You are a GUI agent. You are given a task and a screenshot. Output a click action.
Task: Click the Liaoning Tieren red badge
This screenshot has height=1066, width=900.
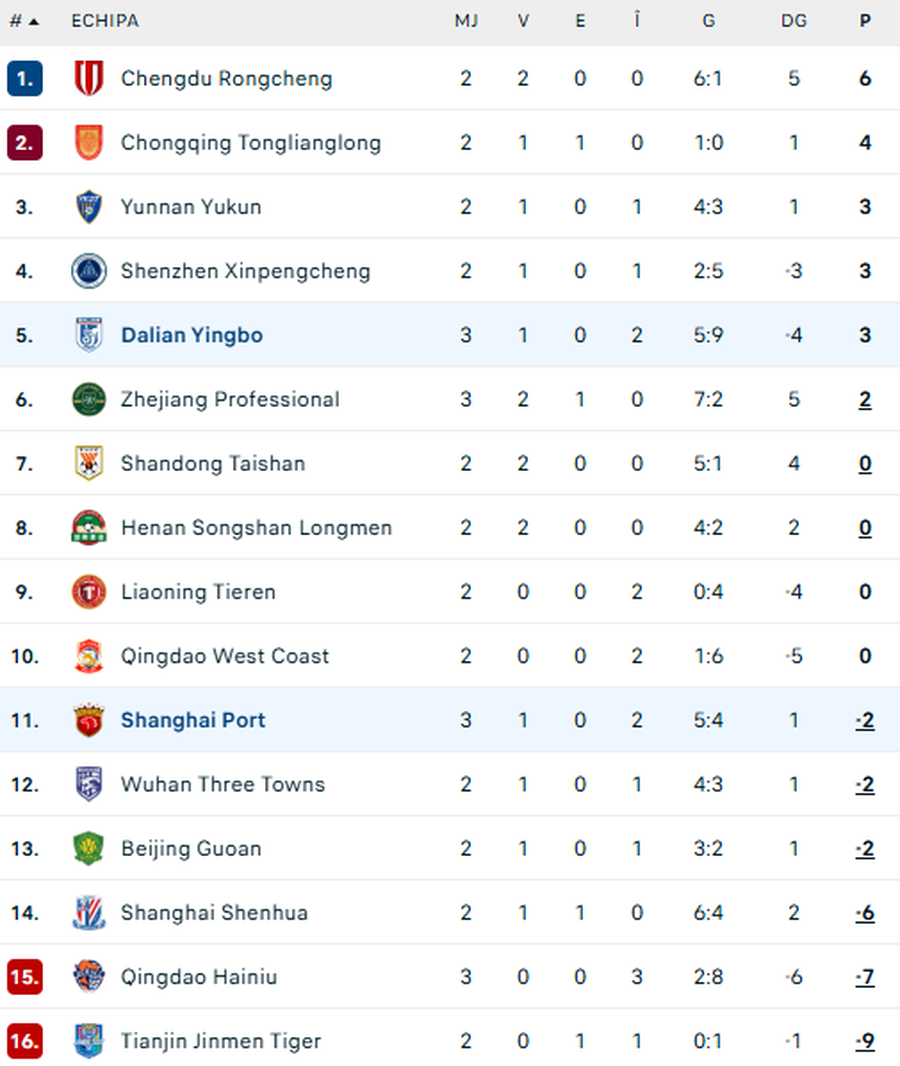click(x=89, y=592)
